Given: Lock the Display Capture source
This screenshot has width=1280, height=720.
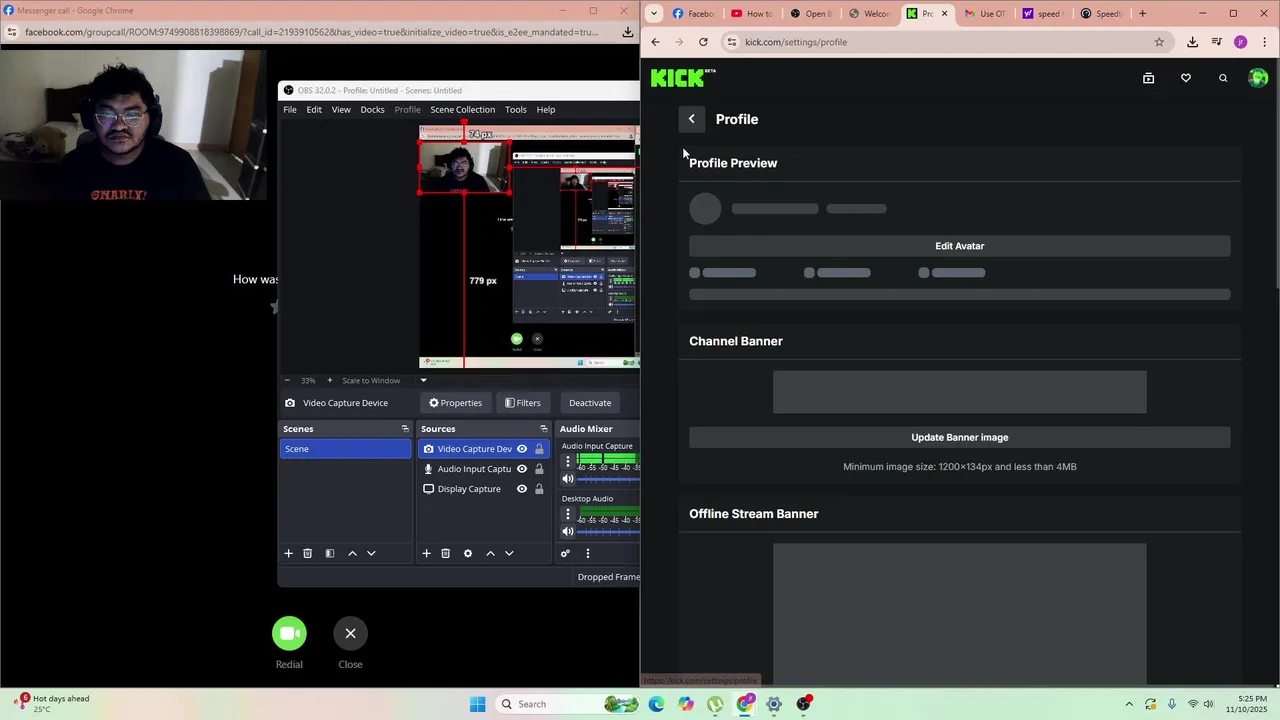Looking at the screenshot, I should coord(539,489).
